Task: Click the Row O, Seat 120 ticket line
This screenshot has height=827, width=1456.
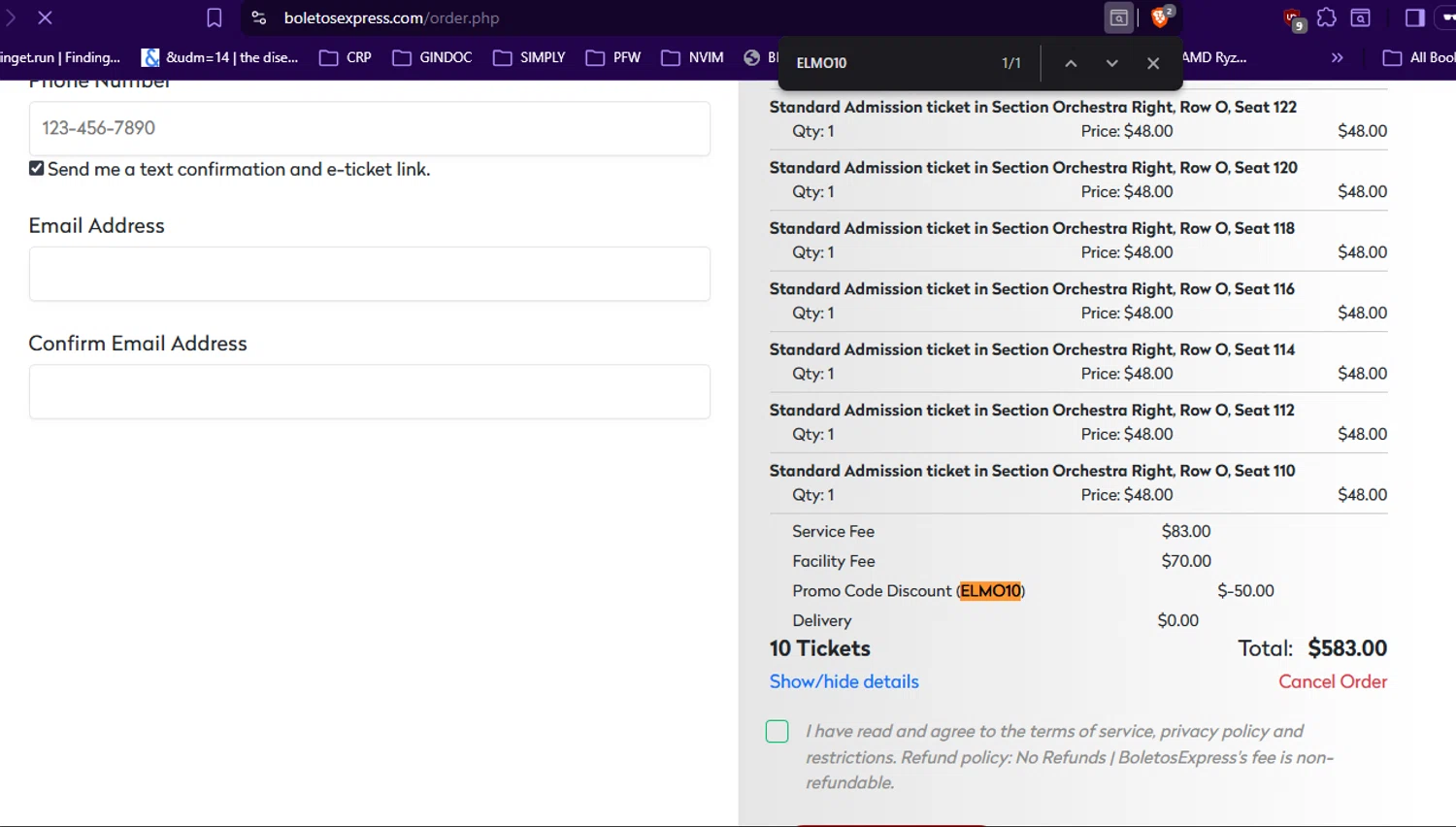Action: 1033,167
